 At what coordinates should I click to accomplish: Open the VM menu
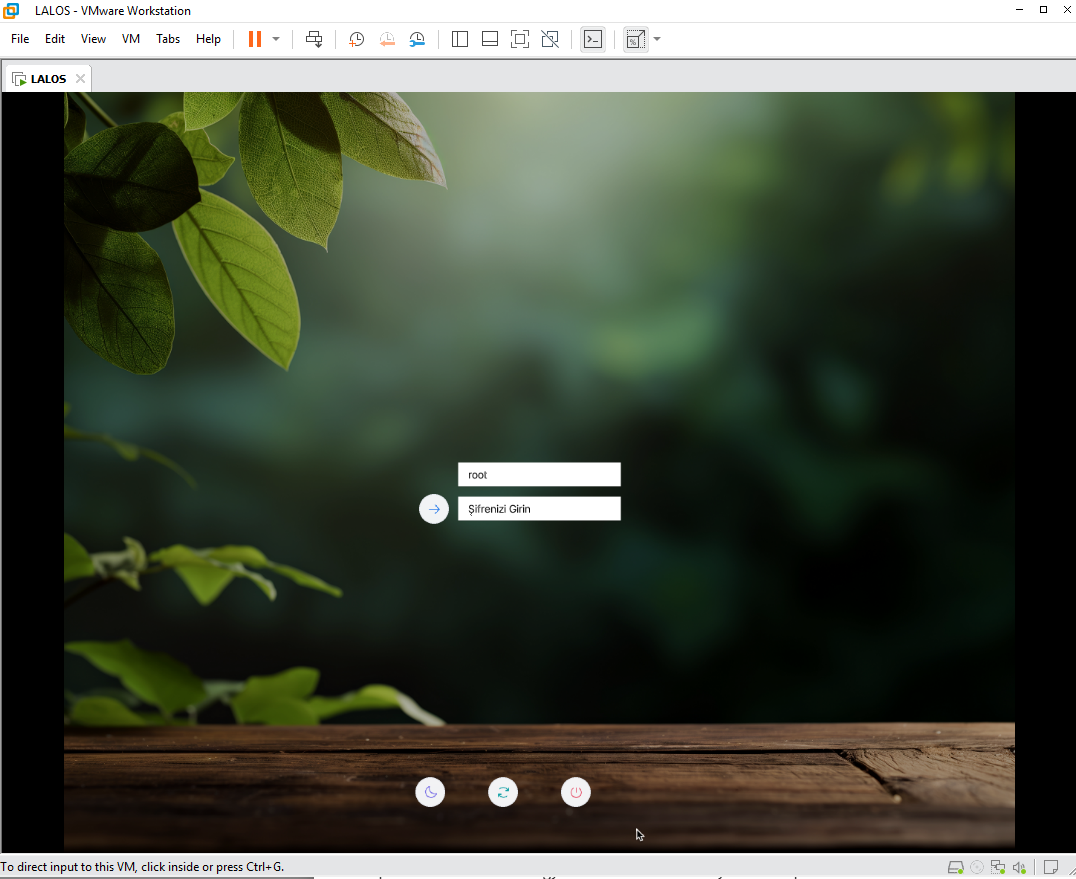point(131,39)
